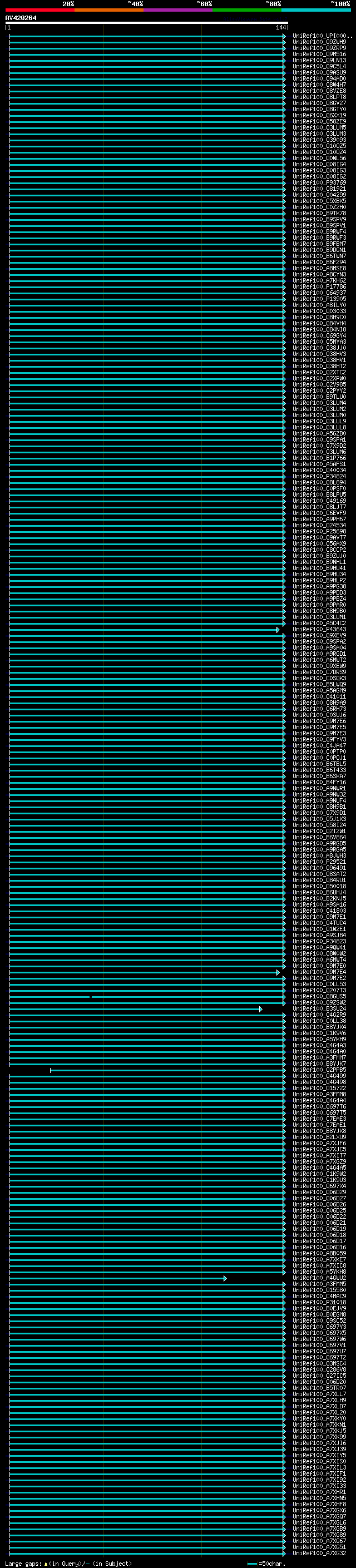Click label UniRef100_P43643

319,630
